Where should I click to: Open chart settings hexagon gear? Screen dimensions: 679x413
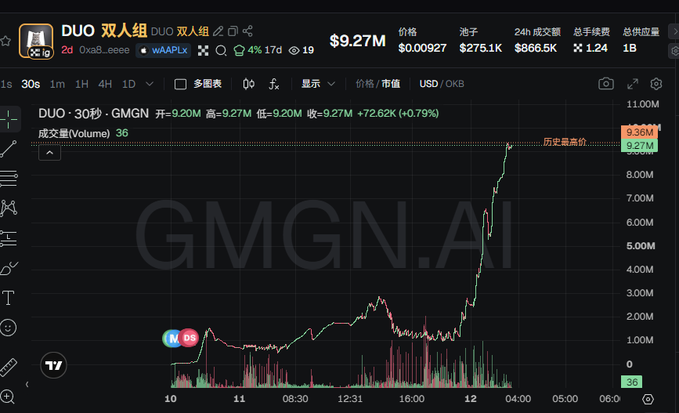pyautogui.click(x=656, y=84)
